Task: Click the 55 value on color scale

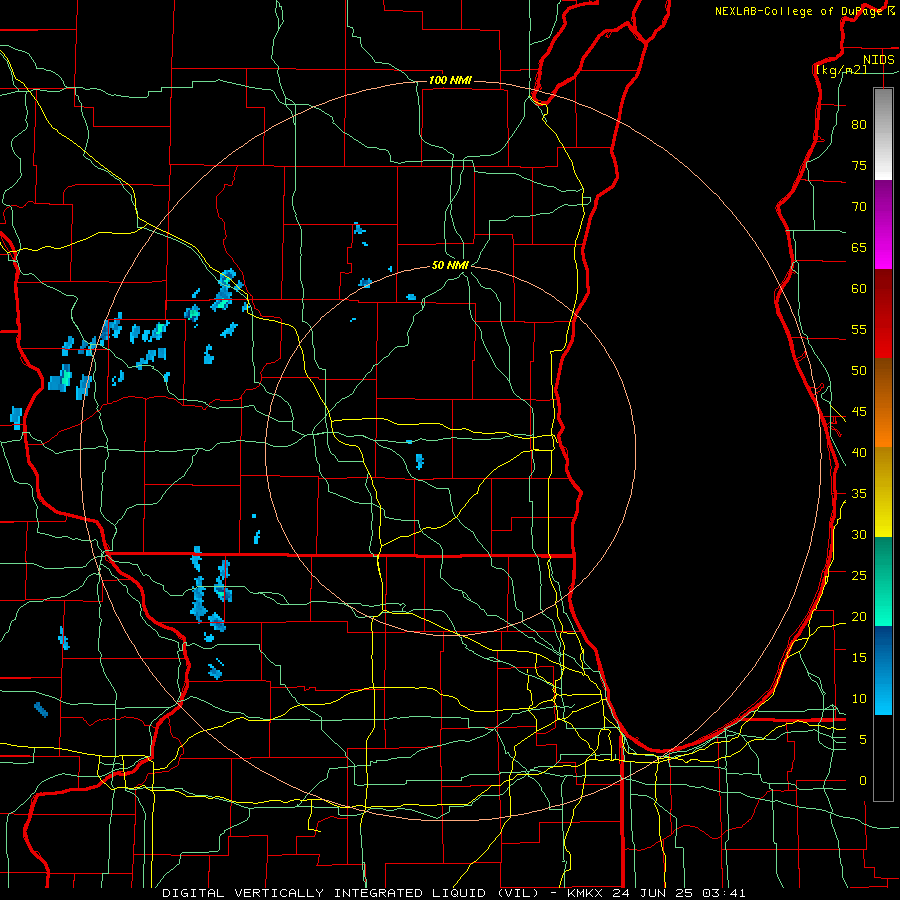Action: tap(859, 330)
